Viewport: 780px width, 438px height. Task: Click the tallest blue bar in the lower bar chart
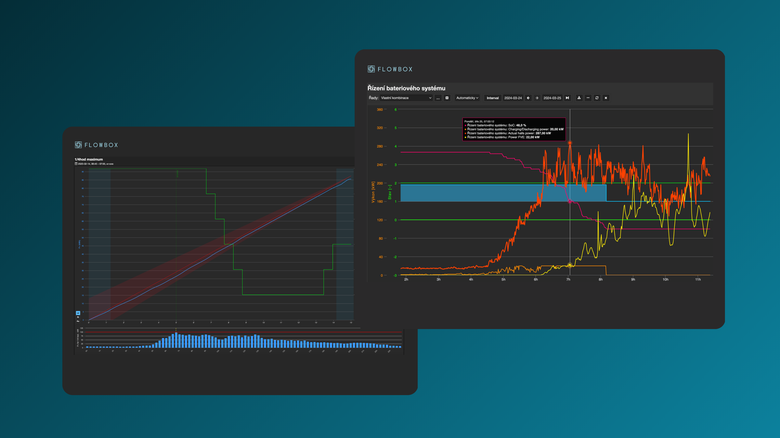[x=176, y=340]
